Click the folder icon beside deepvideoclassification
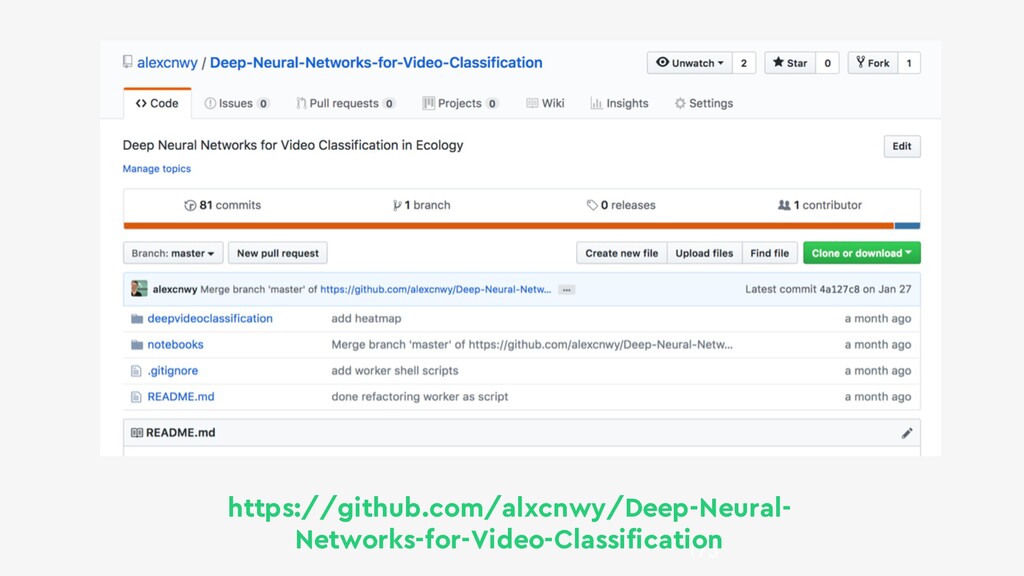 coord(136,319)
